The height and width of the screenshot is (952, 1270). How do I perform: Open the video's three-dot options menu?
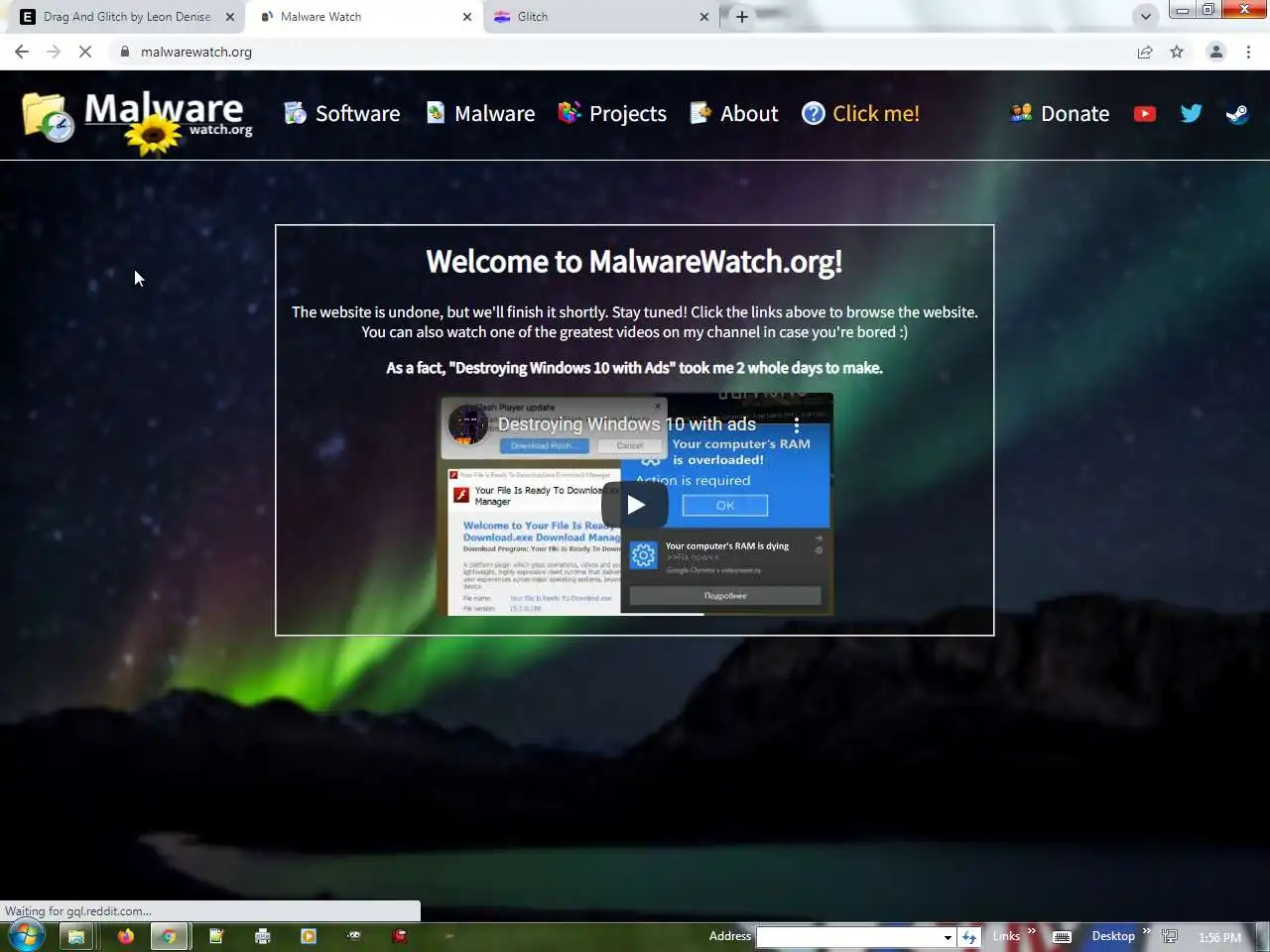796,424
